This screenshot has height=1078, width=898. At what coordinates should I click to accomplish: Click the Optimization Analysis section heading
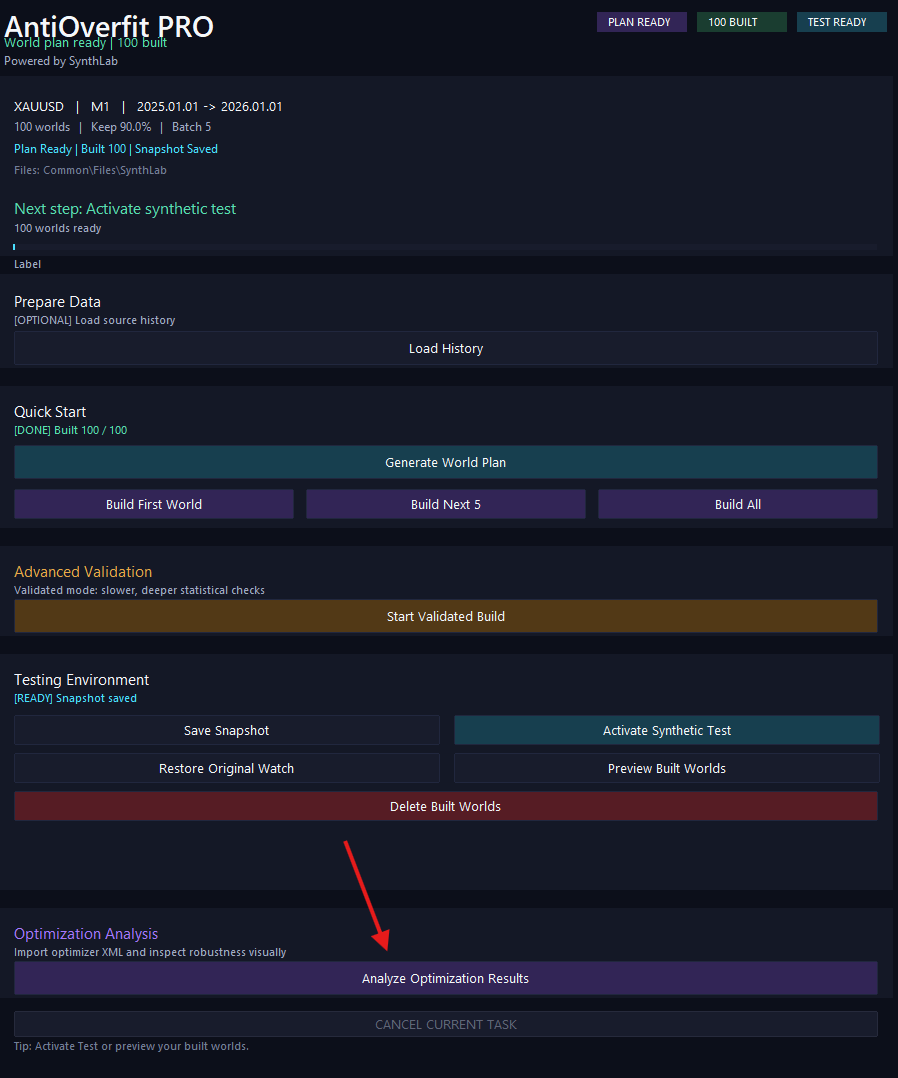(86, 934)
